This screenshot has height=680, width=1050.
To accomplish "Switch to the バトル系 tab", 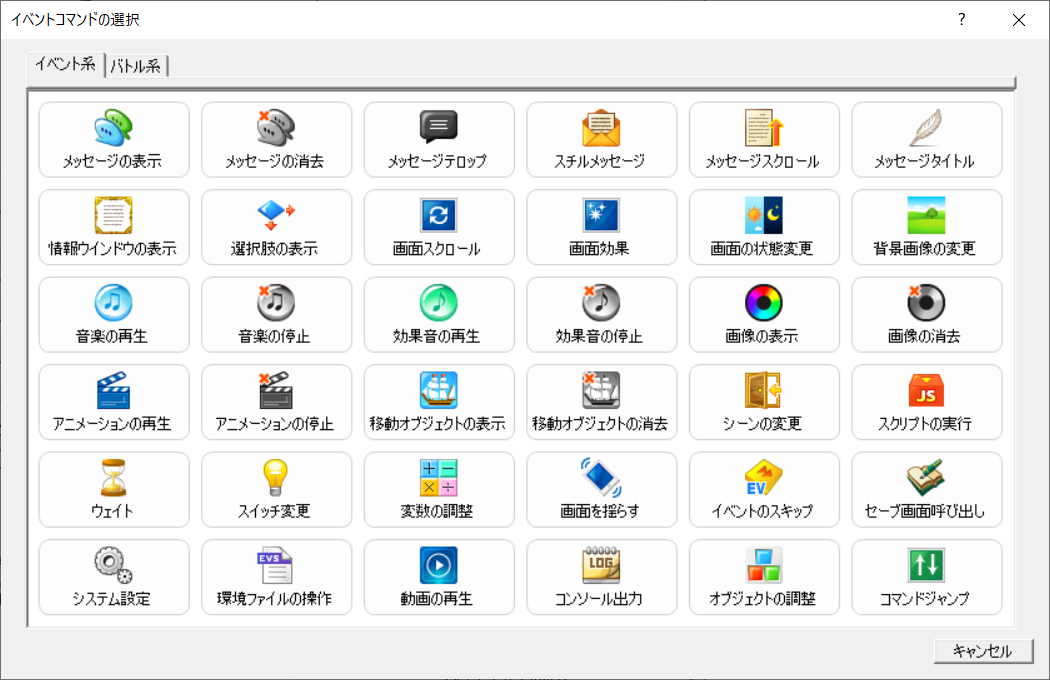I will [x=136, y=64].
